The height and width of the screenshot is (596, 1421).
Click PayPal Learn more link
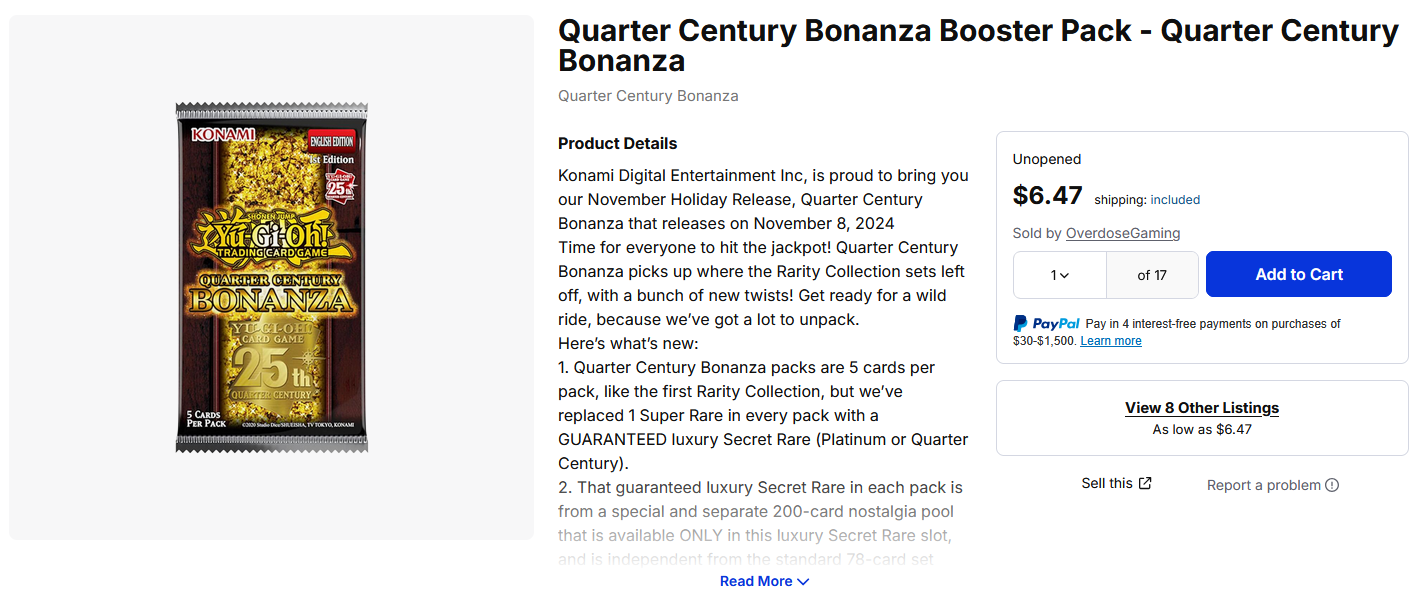[1111, 341]
